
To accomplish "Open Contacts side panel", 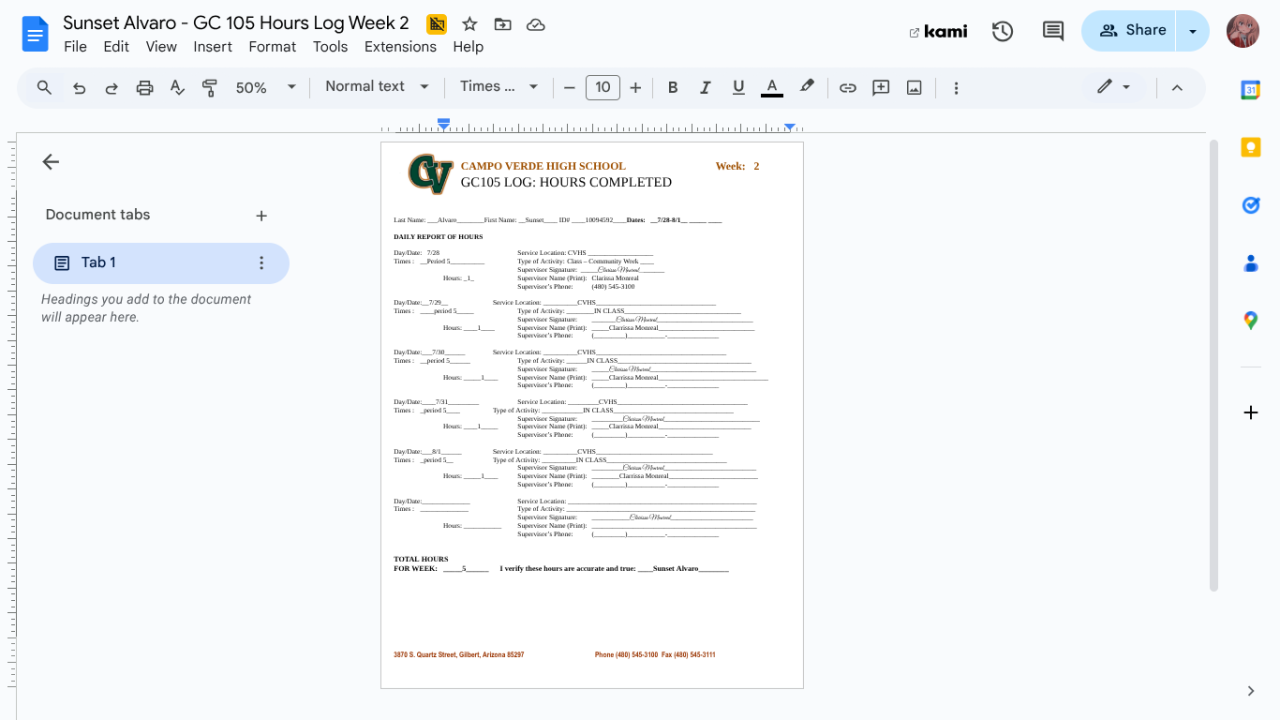I will click(x=1251, y=263).
